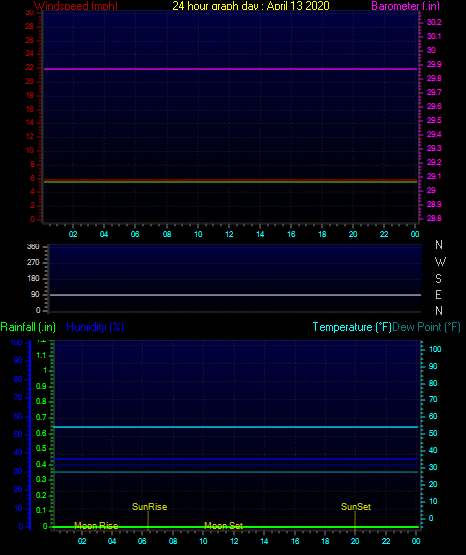Click the Temperature (°F) legend label
The image size is (466, 555).
tap(352, 327)
